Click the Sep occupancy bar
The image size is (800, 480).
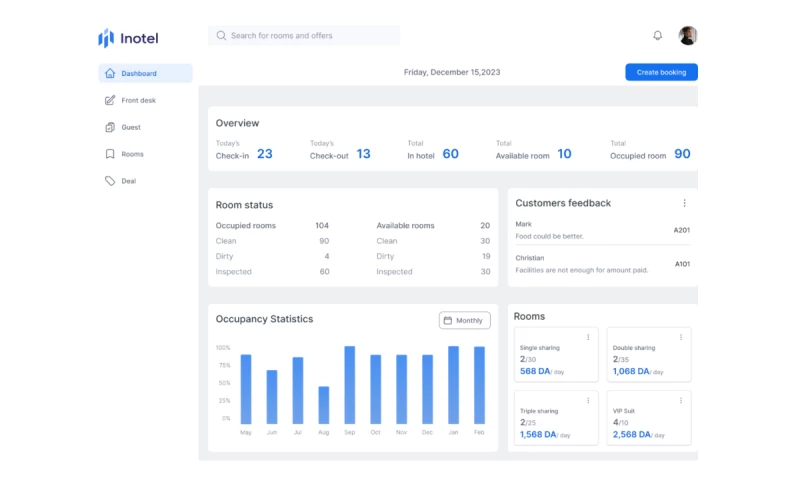point(350,385)
